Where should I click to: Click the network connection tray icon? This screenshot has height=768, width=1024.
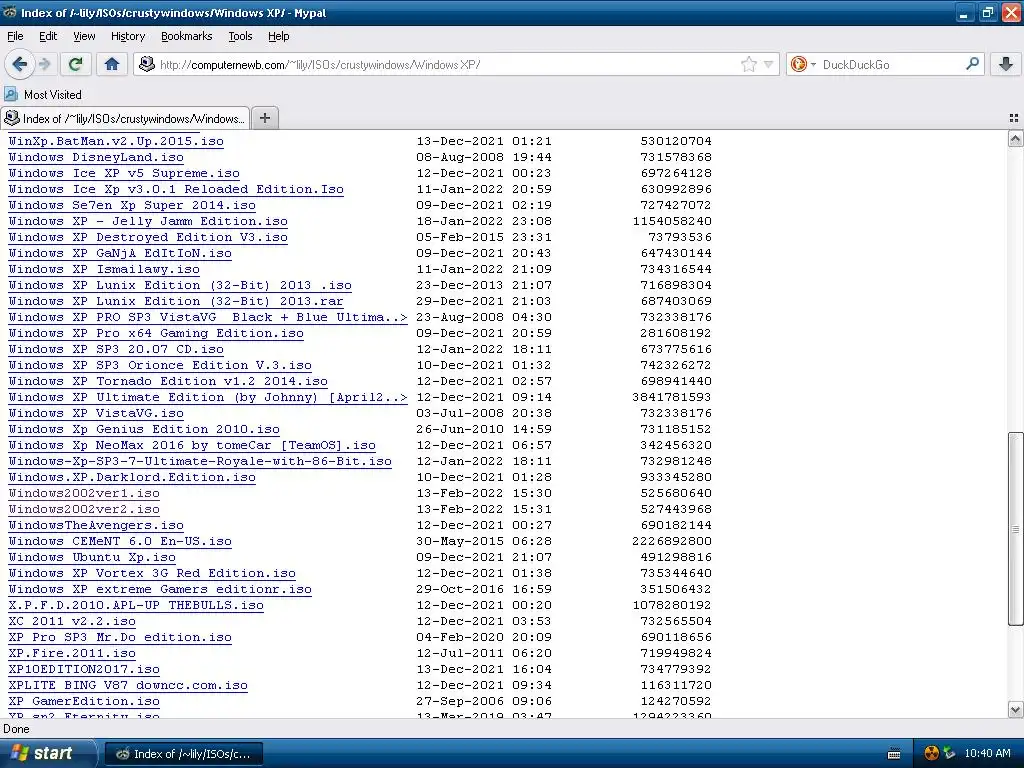pyautogui.click(x=950, y=753)
